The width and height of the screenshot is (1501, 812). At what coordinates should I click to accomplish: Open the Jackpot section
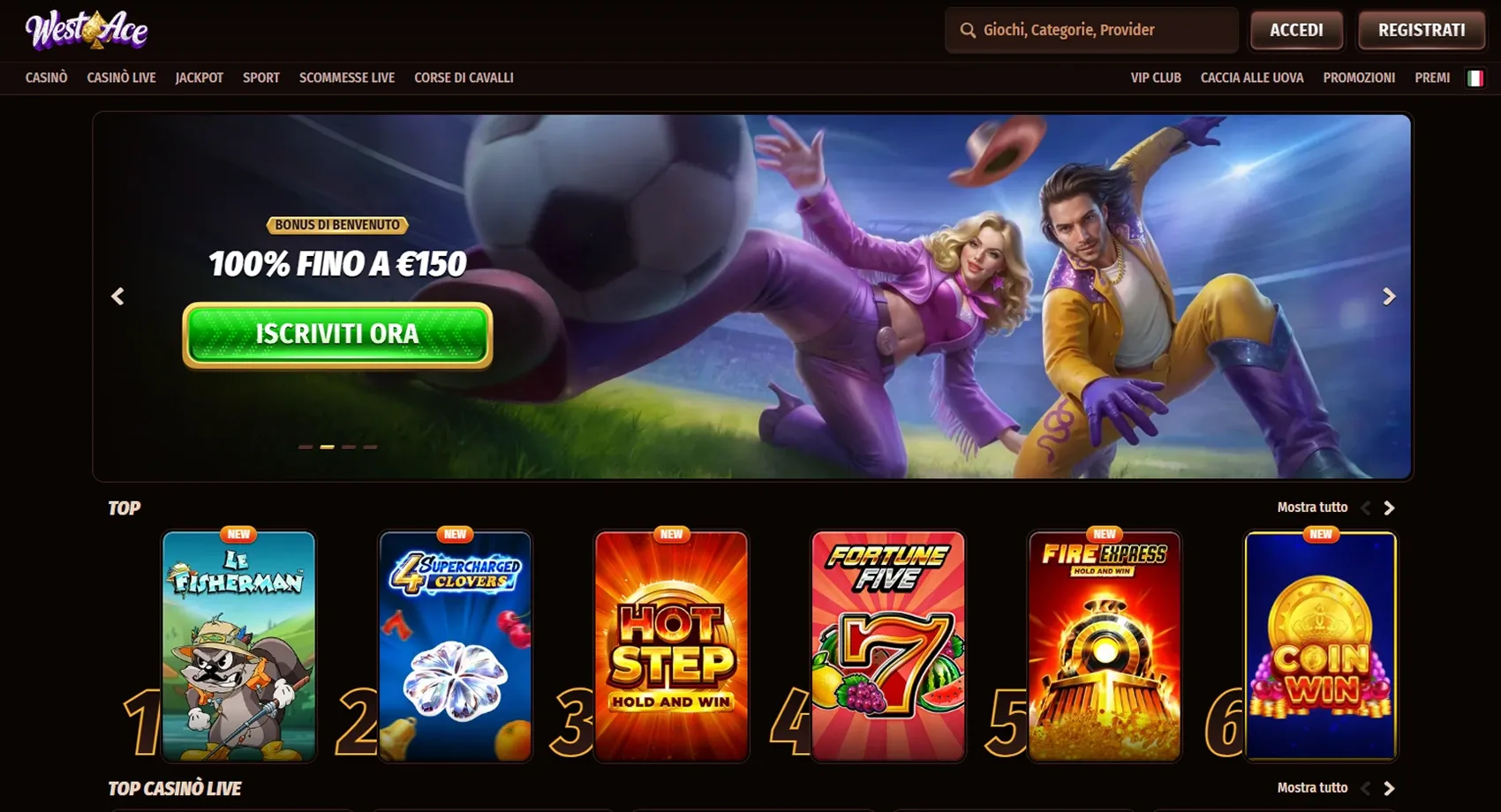coord(199,78)
